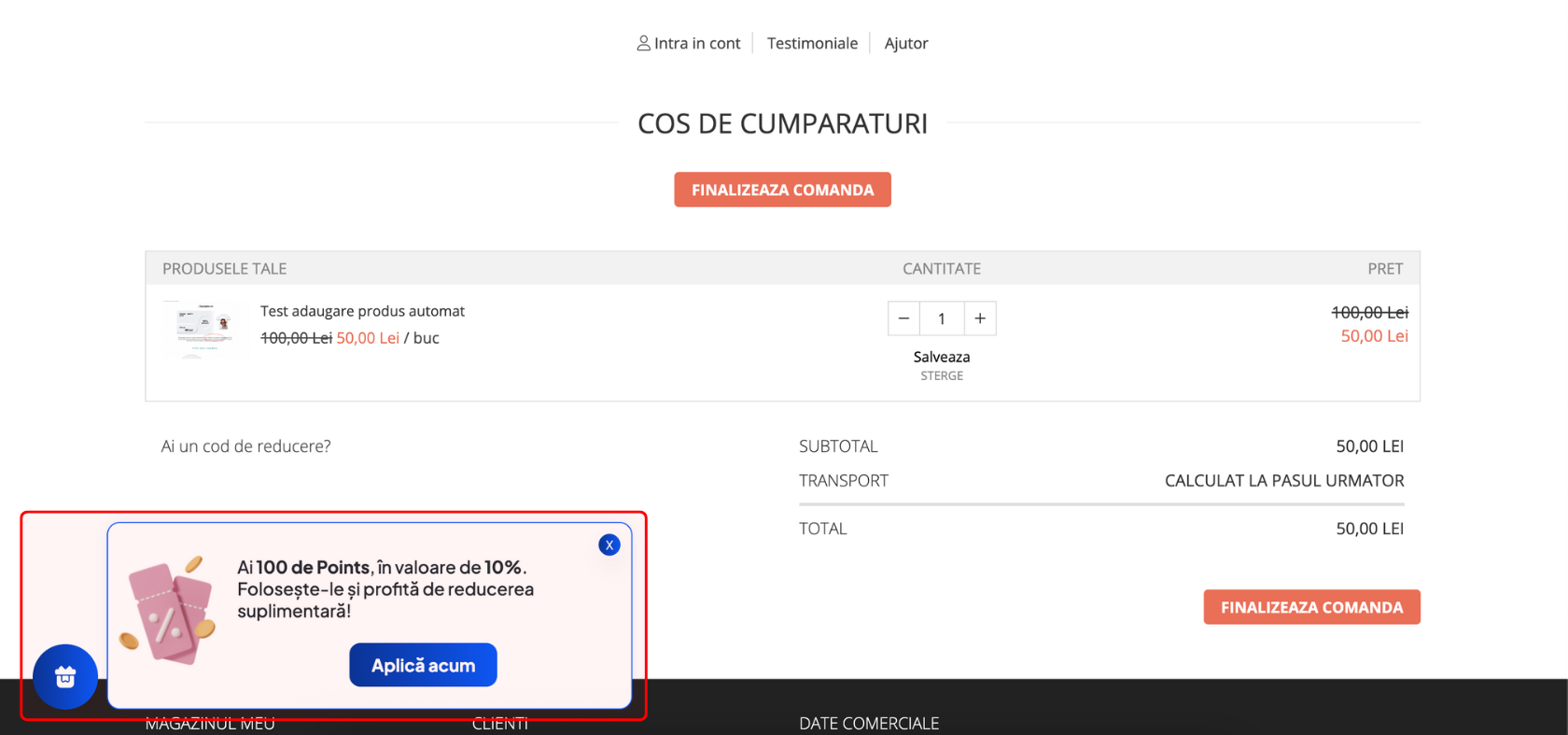Click the pink coupon illustration in popup
Viewport: 1568px width, 735px height.
coord(169,612)
